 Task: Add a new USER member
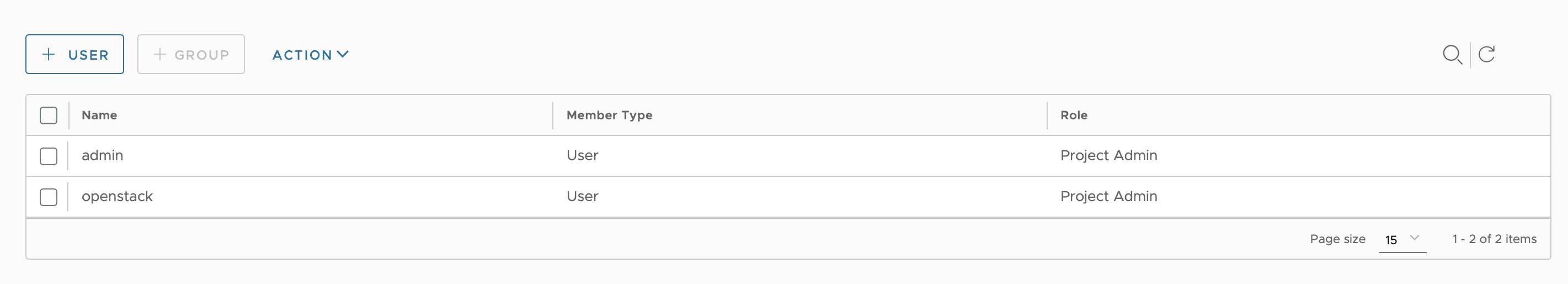[75, 54]
